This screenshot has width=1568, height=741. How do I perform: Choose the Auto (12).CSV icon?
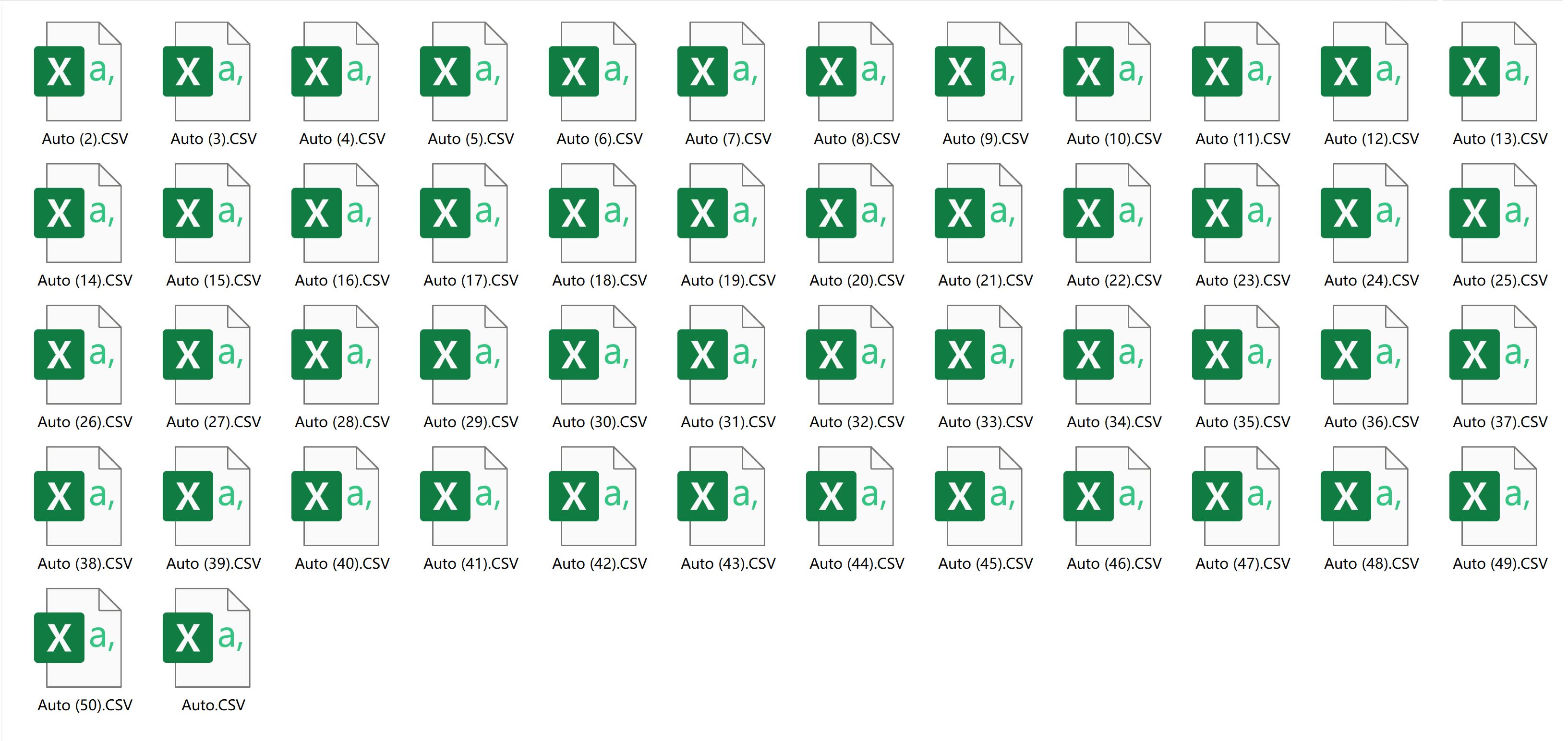[x=1365, y=71]
